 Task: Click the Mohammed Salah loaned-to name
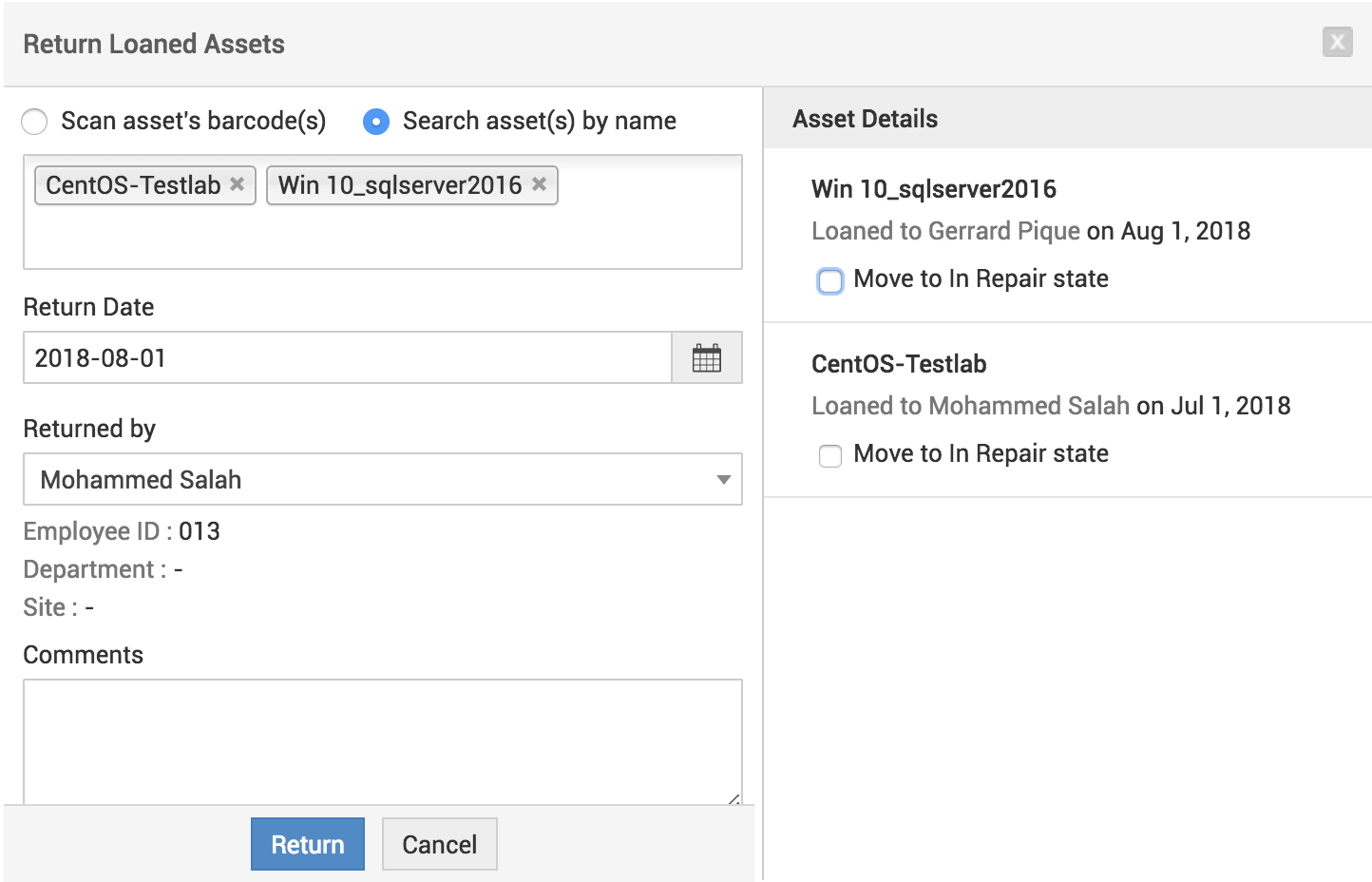[1028, 406]
